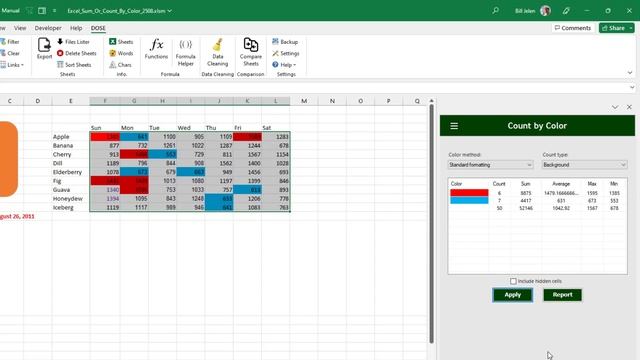
Task: Select column M header
Action: (304, 101)
